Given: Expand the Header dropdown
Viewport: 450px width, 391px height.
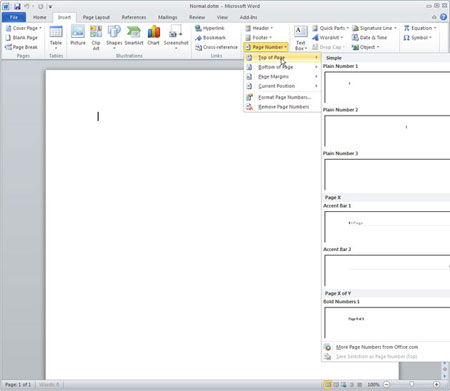Looking at the screenshot, I should 259,28.
